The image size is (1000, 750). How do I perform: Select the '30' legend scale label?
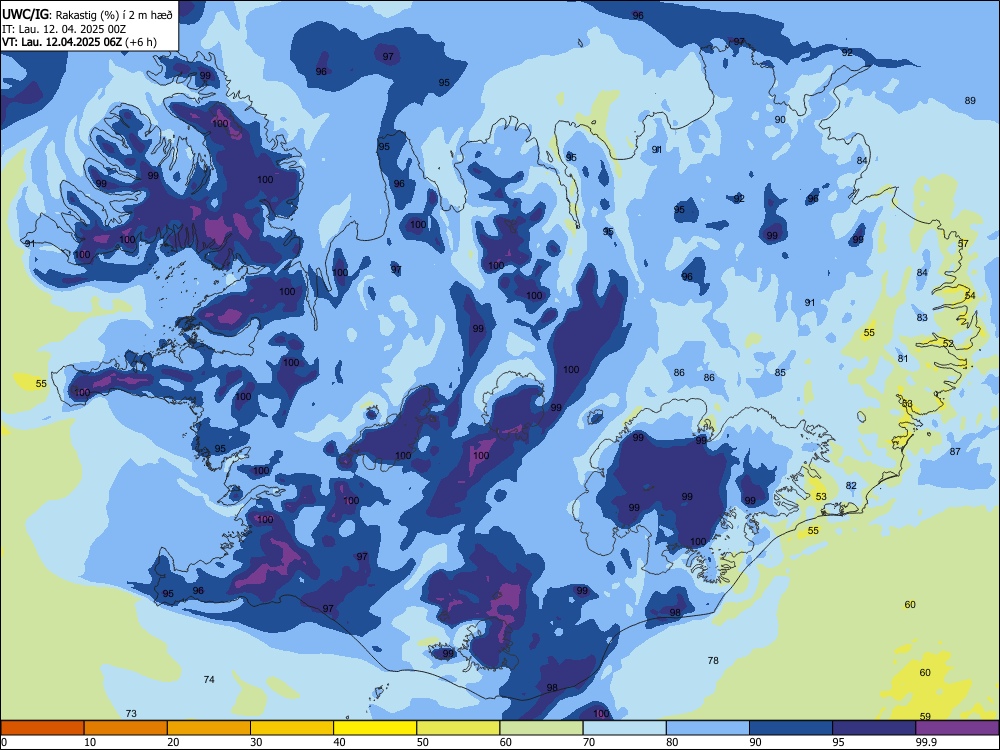pyautogui.click(x=256, y=742)
